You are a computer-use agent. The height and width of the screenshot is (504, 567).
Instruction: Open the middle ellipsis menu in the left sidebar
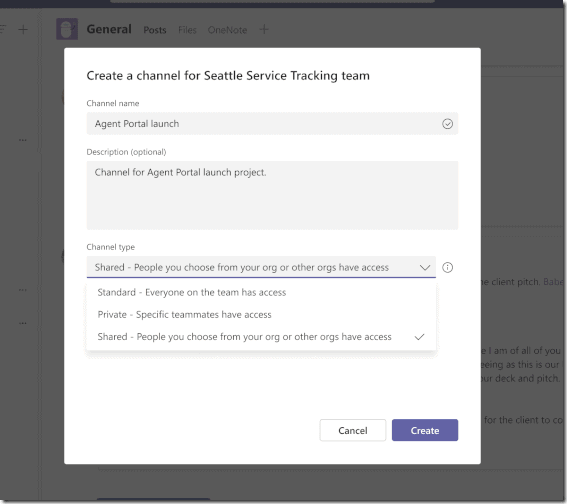22,290
